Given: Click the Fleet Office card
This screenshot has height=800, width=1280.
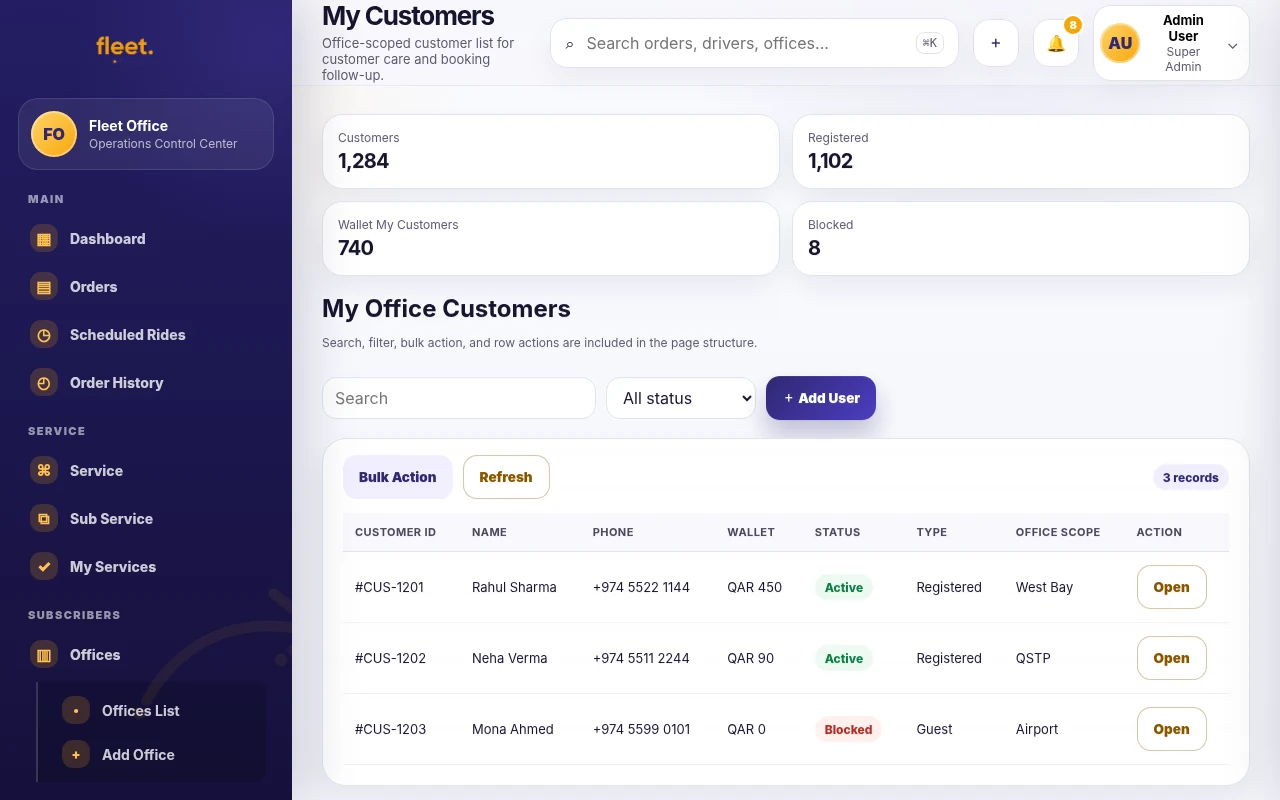Looking at the screenshot, I should (x=146, y=134).
